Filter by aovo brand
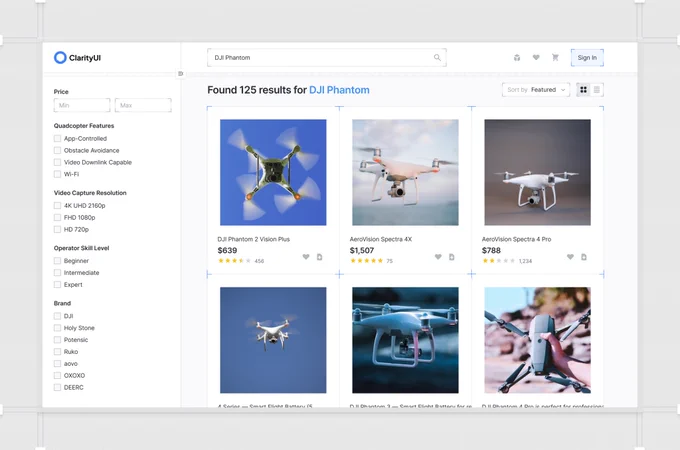 pos(57,363)
